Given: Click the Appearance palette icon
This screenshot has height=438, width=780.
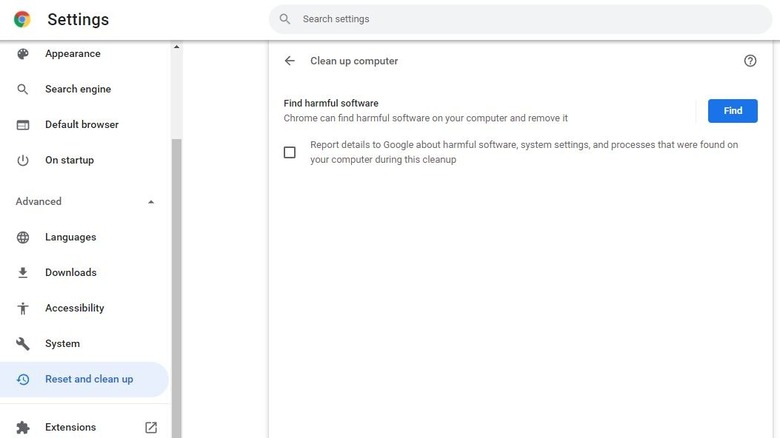Looking at the screenshot, I should pyautogui.click(x=23, y=54).
